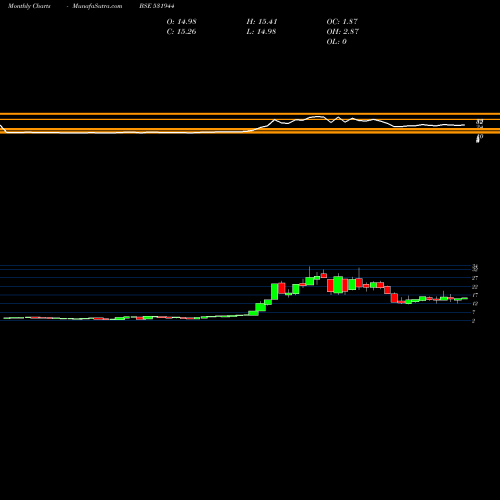Select the "OH: 2.87" readout
500x500 pixels.
pyautogui.click(x=342, y=31)
